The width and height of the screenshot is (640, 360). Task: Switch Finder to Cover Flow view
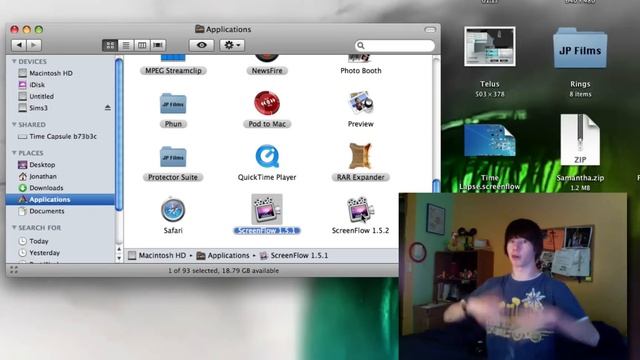pyautogui.click(x=158, y=45)
